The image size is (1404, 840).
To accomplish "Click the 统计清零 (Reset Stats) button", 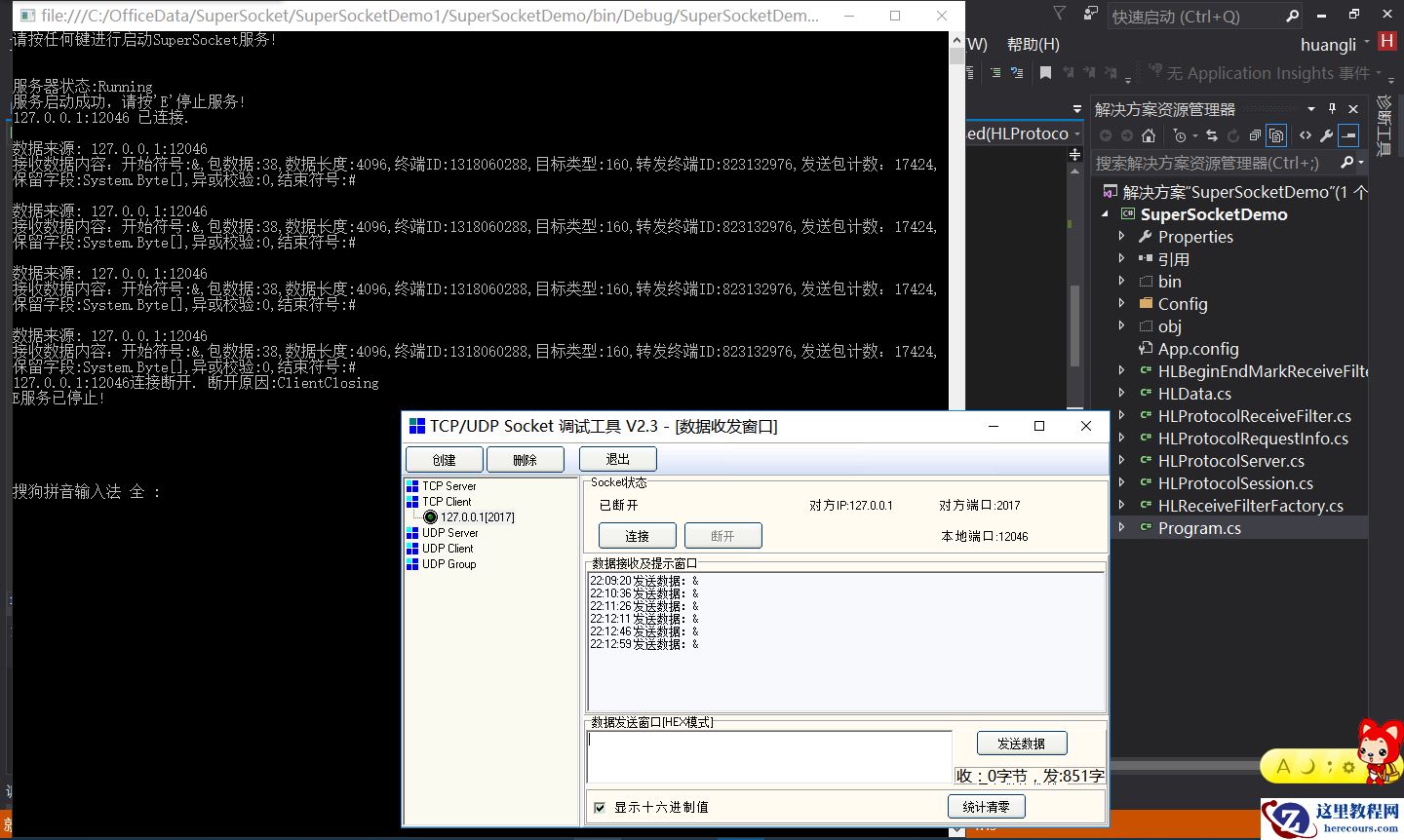I will pyautogui.click(x=987, y=807).
